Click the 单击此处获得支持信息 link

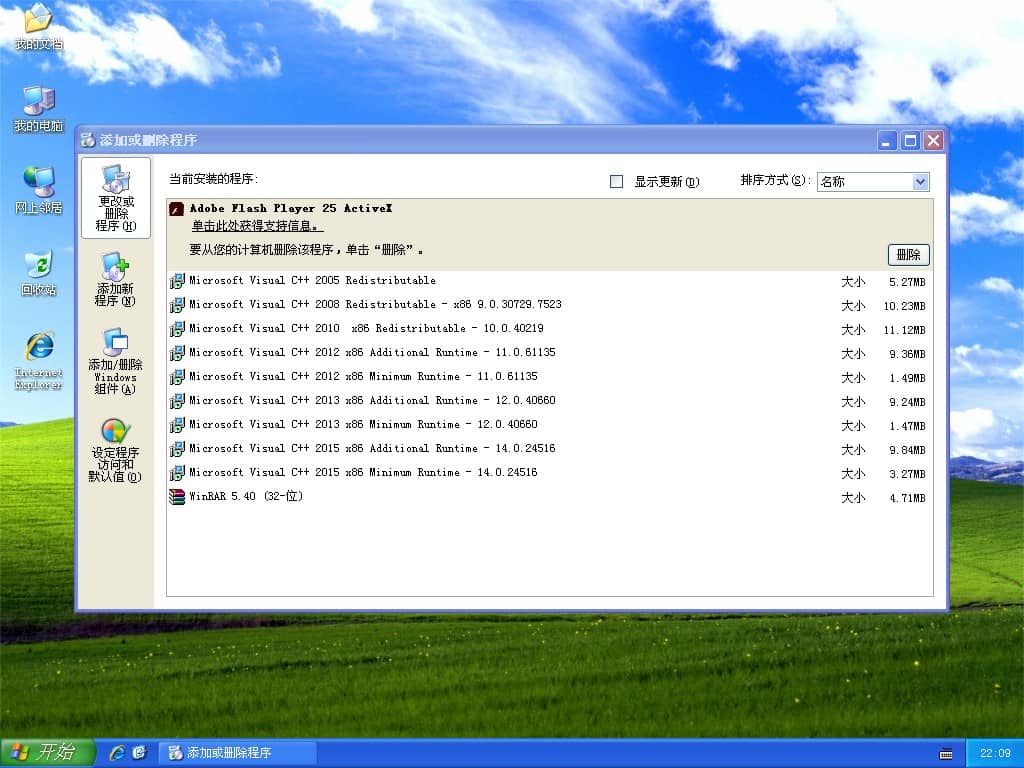(257, 226)
